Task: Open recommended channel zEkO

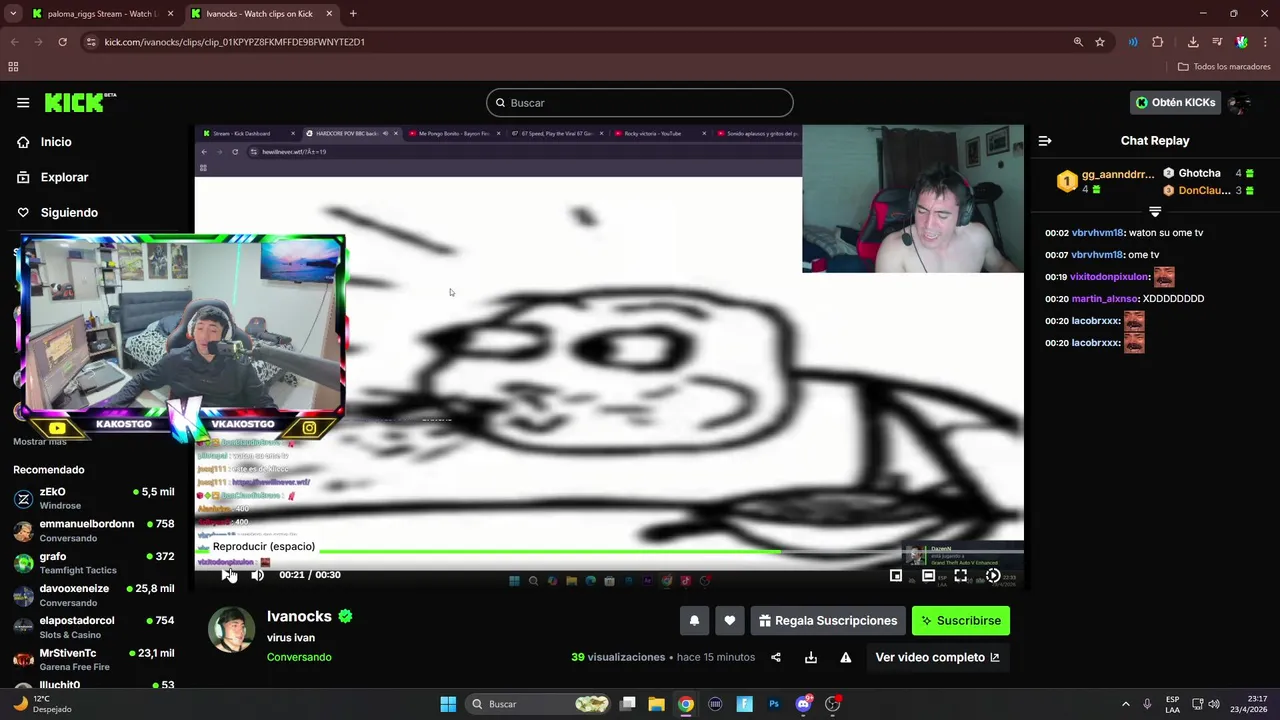Action: [x=93, y=498]
